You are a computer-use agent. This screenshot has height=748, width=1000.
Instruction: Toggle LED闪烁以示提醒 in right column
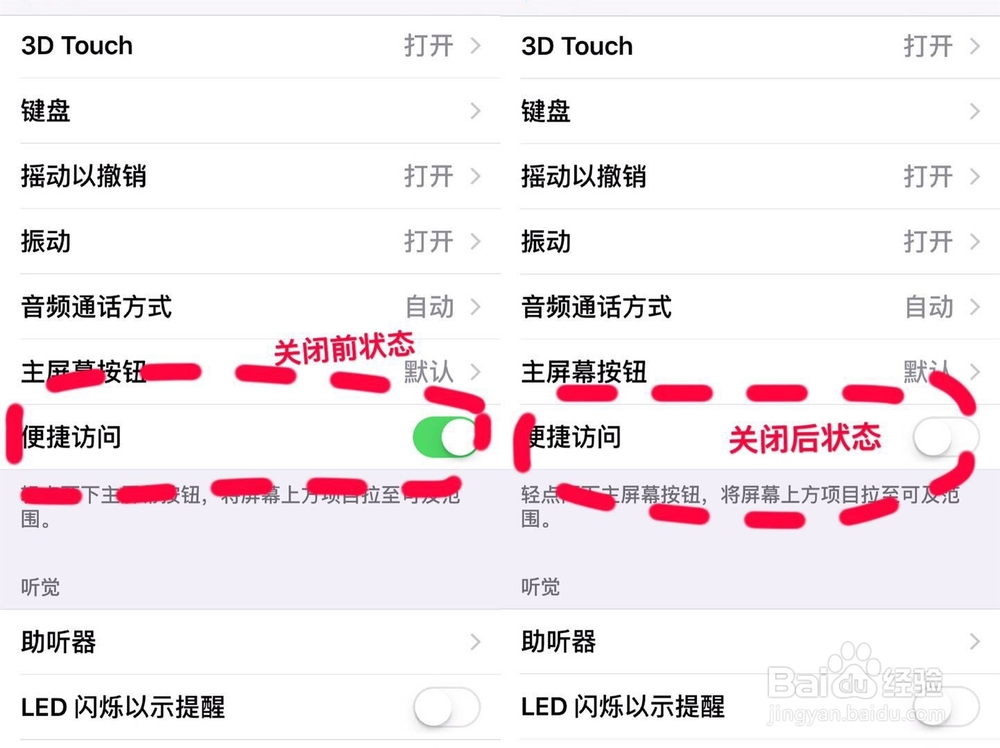click(x=944, y=707)
